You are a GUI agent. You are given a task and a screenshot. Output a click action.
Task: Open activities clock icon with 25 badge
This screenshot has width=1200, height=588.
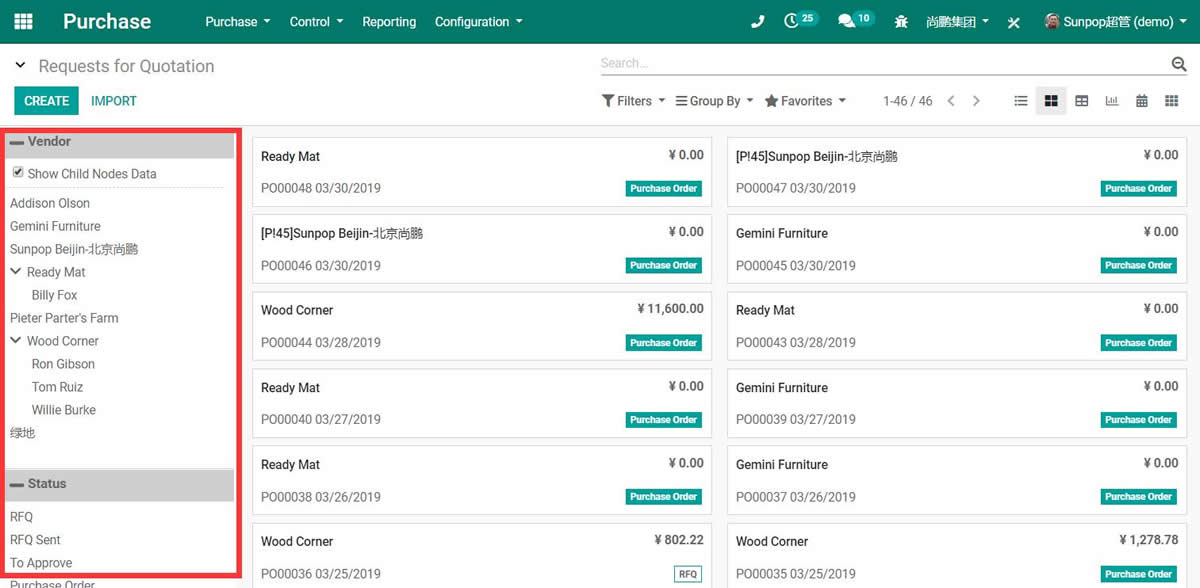click(794, 21)
